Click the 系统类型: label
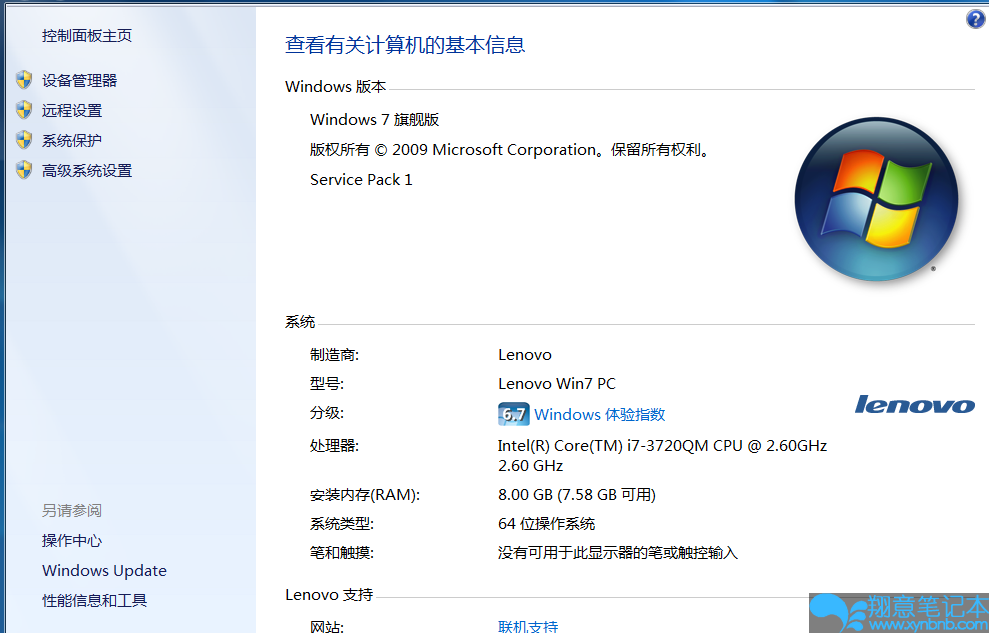This screenshot has width=989, height=633. 342,524
